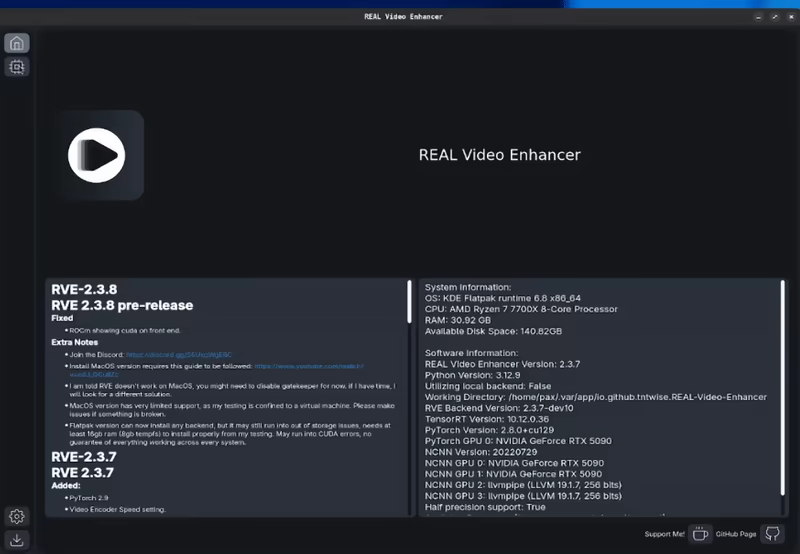
Task: Click the 'Working Directory' path line
Action: 595,397
